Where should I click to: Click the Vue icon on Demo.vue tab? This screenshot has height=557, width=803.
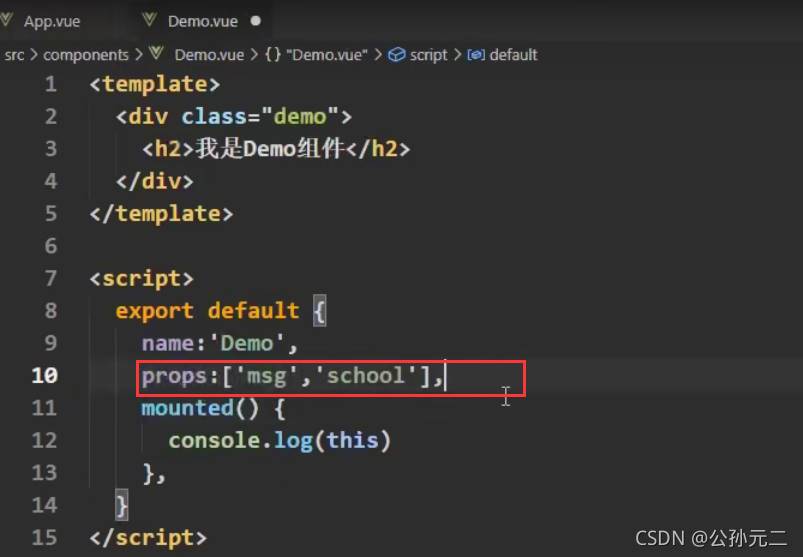pos(150,20)
